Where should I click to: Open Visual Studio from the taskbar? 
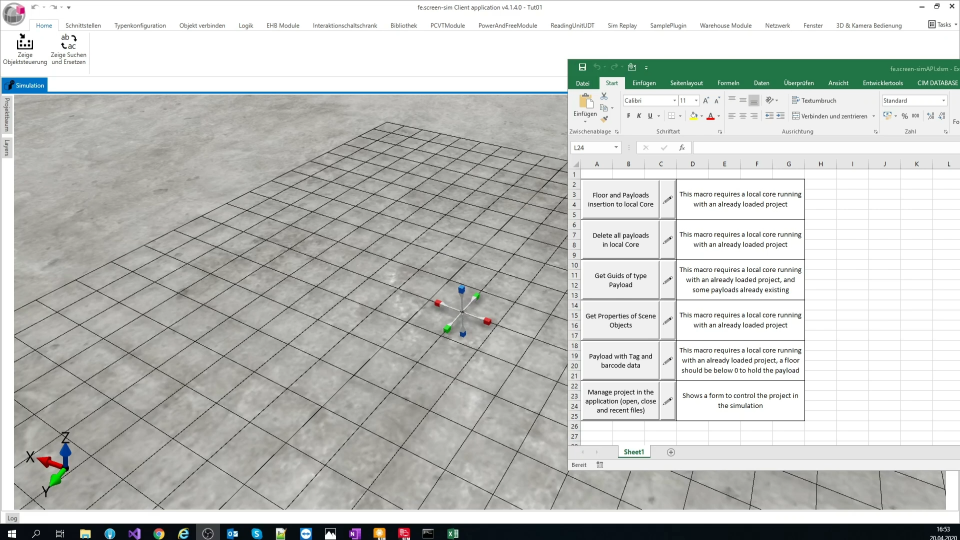coord(134,533)
